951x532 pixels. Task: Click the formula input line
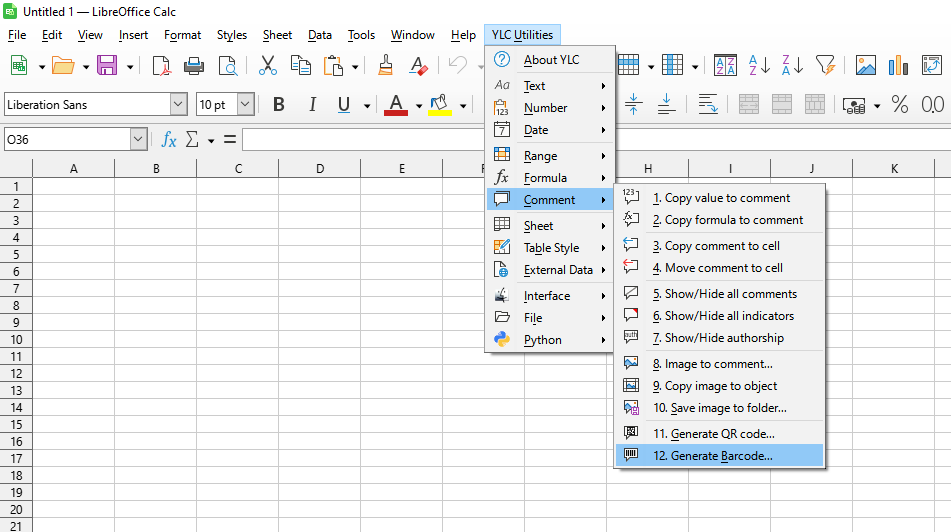360,140
